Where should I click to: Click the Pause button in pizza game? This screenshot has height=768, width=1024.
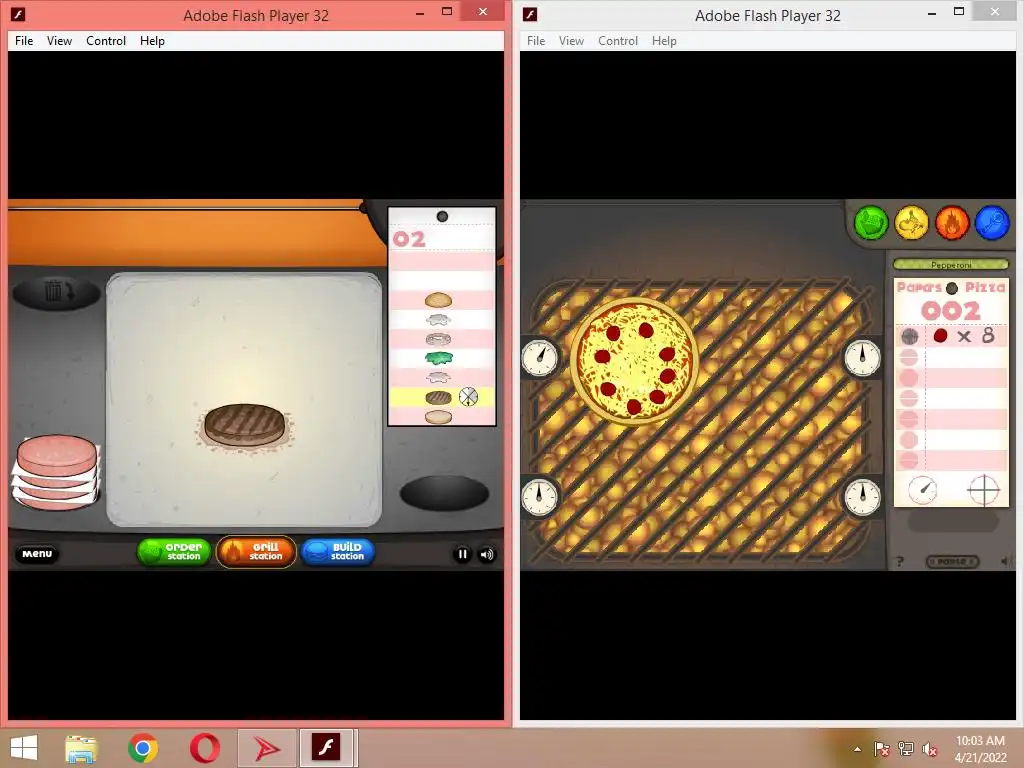click(x=952, y=562)
